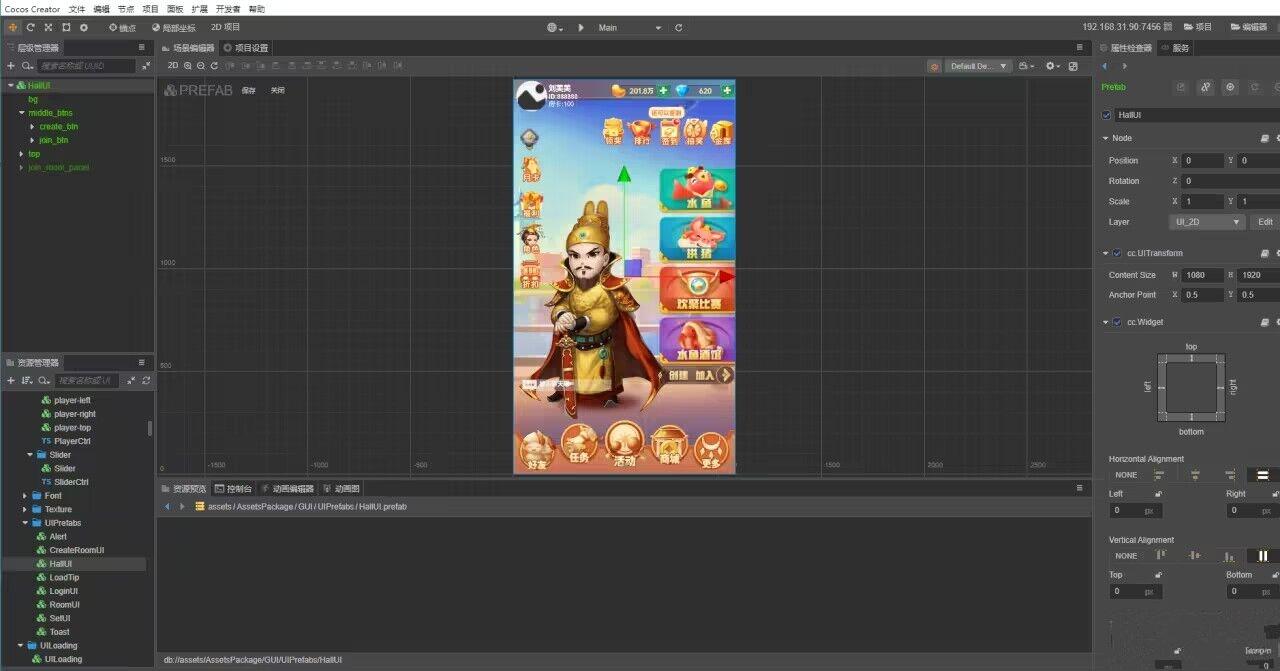The height and width of the screenshot is (671, 1280).
Task: Zoom in the scene view
Action: coord(188,66)
